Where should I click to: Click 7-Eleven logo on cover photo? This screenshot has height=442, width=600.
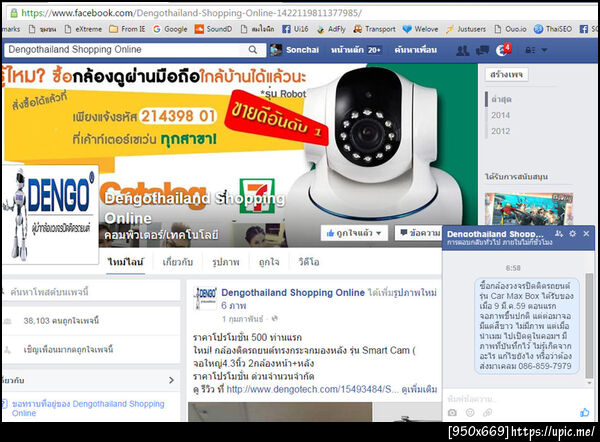coord(257,195)
